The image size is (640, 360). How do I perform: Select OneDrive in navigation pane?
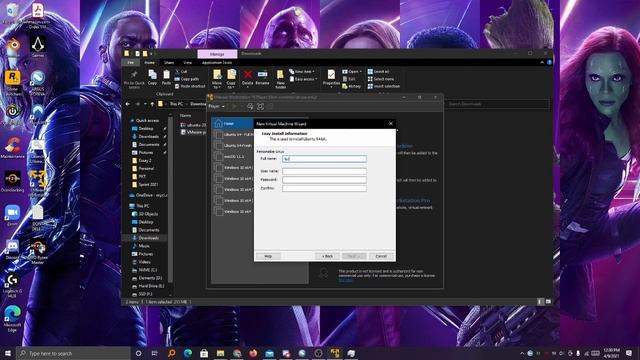click(148, 195)
